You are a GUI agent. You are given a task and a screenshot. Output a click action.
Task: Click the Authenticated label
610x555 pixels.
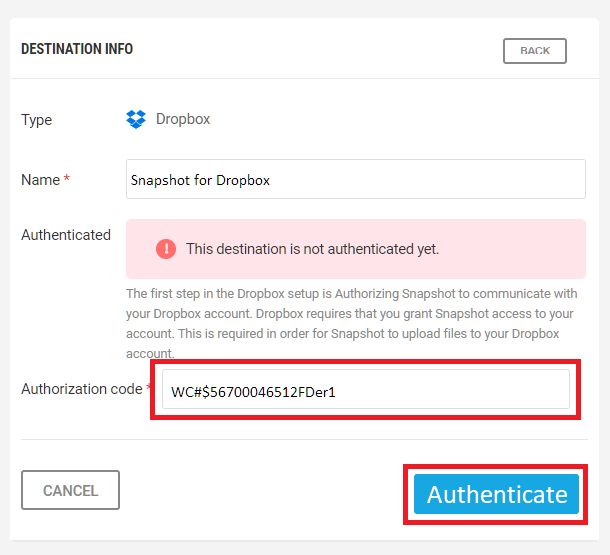click(x=66, y=235)
